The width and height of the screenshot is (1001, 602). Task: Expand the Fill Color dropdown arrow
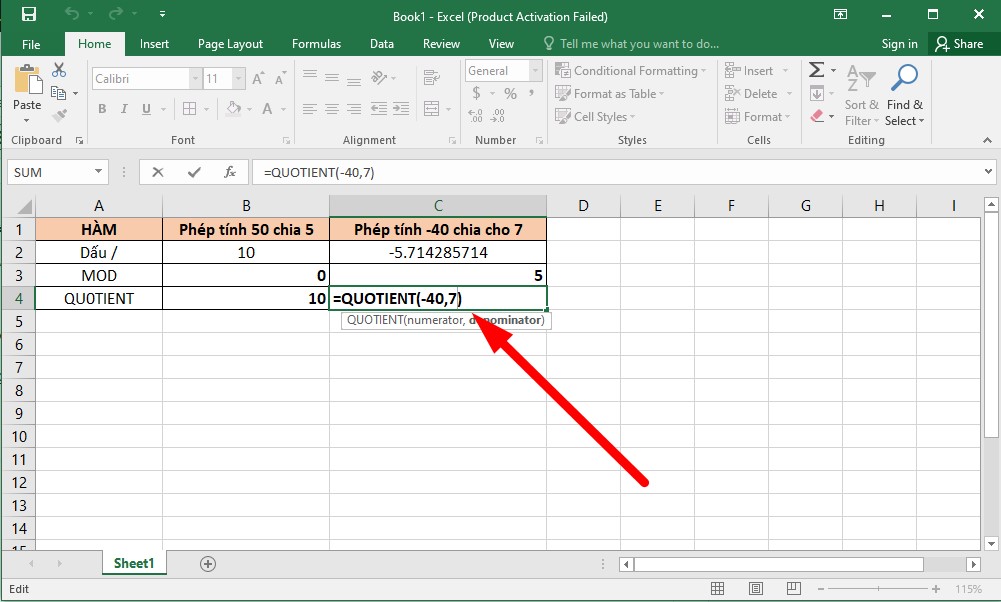249,109
